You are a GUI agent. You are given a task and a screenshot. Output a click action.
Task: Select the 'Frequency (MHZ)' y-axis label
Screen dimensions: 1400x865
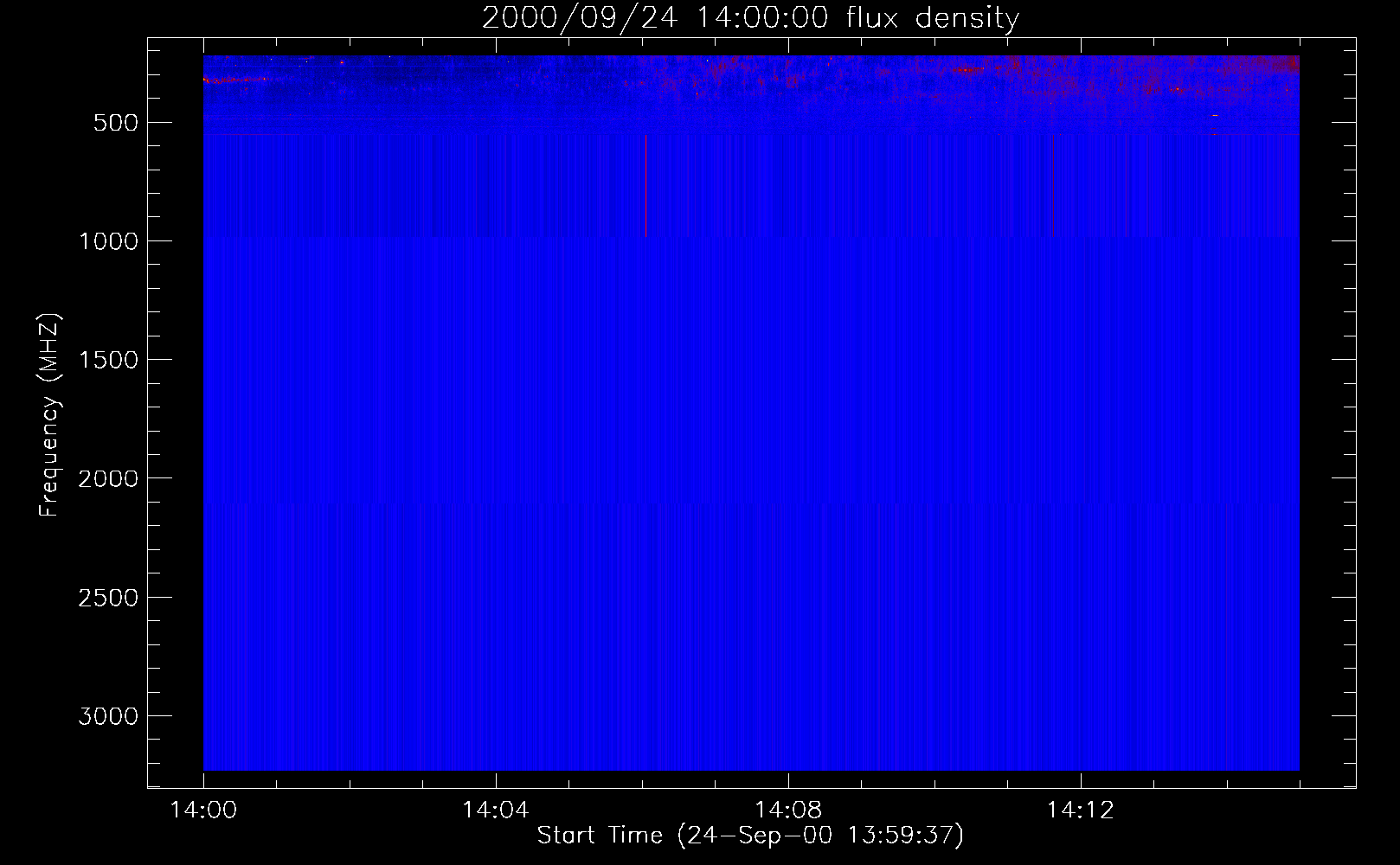(x=49, y=414)
